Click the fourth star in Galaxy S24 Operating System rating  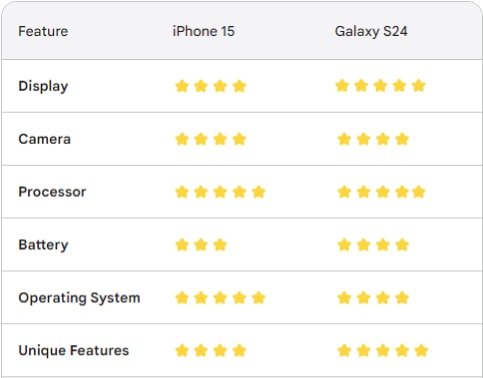coord(402,298)
